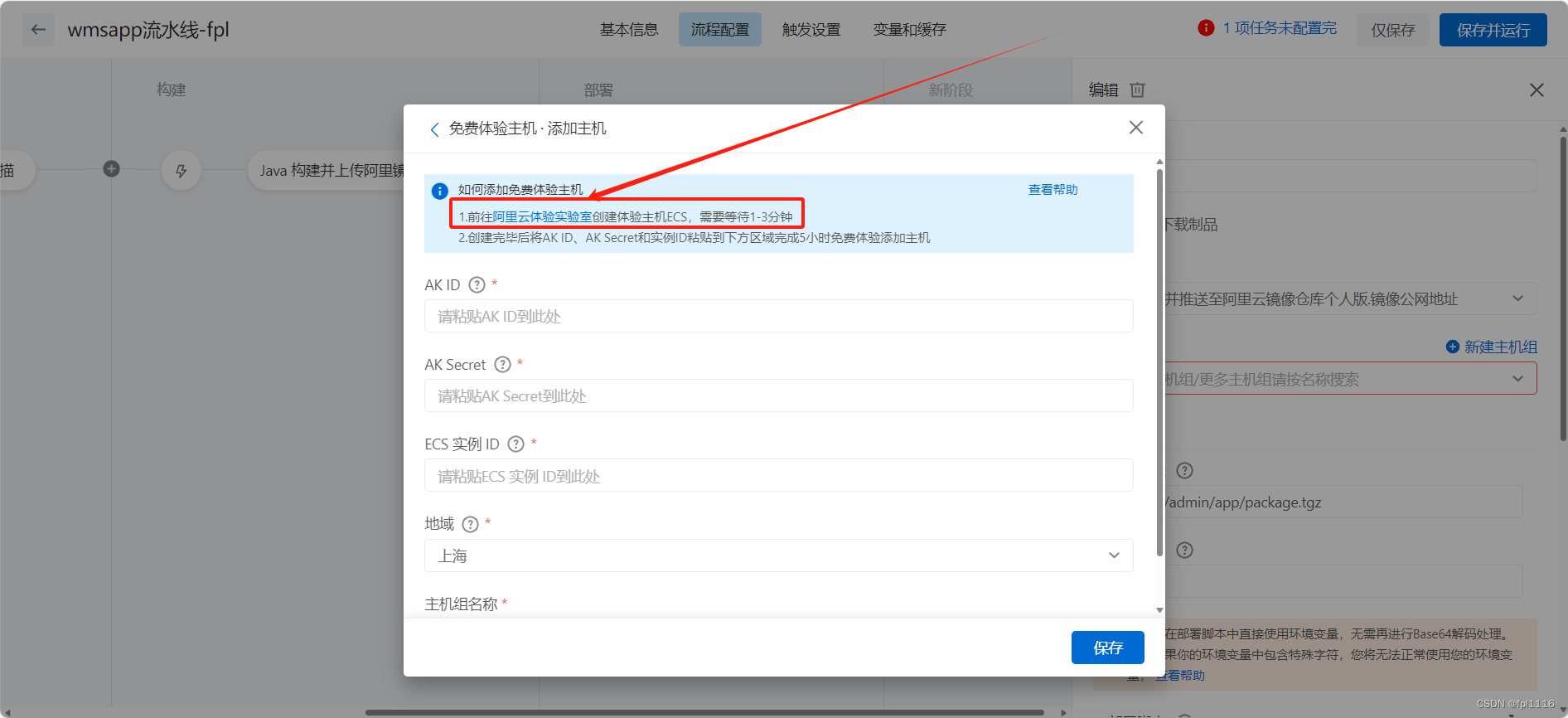Click the blue info icon in the help banner
This screenshot has width=1568, height=718.
(440, 191)
